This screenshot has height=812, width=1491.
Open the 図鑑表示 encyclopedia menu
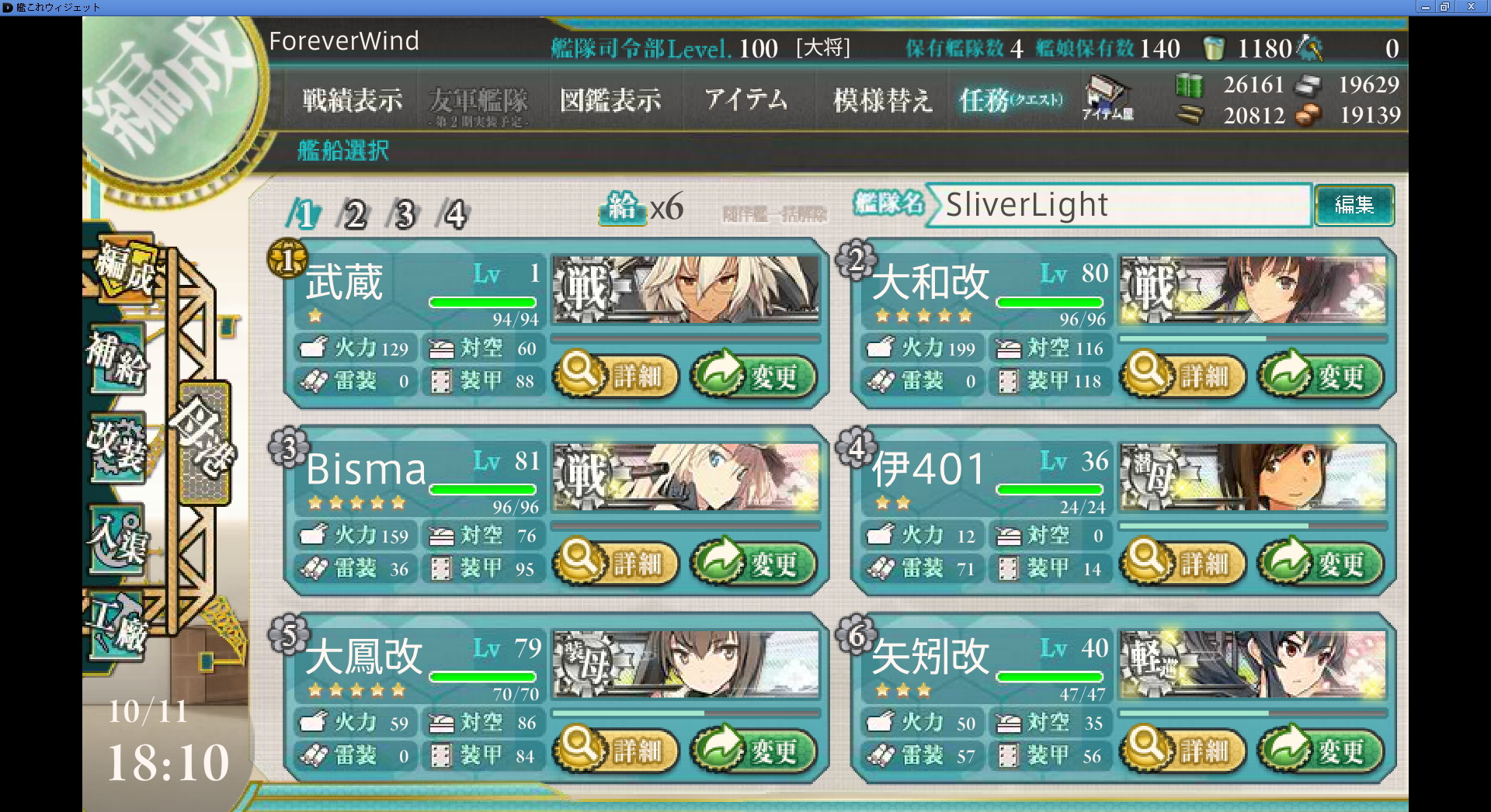(611, 100)
